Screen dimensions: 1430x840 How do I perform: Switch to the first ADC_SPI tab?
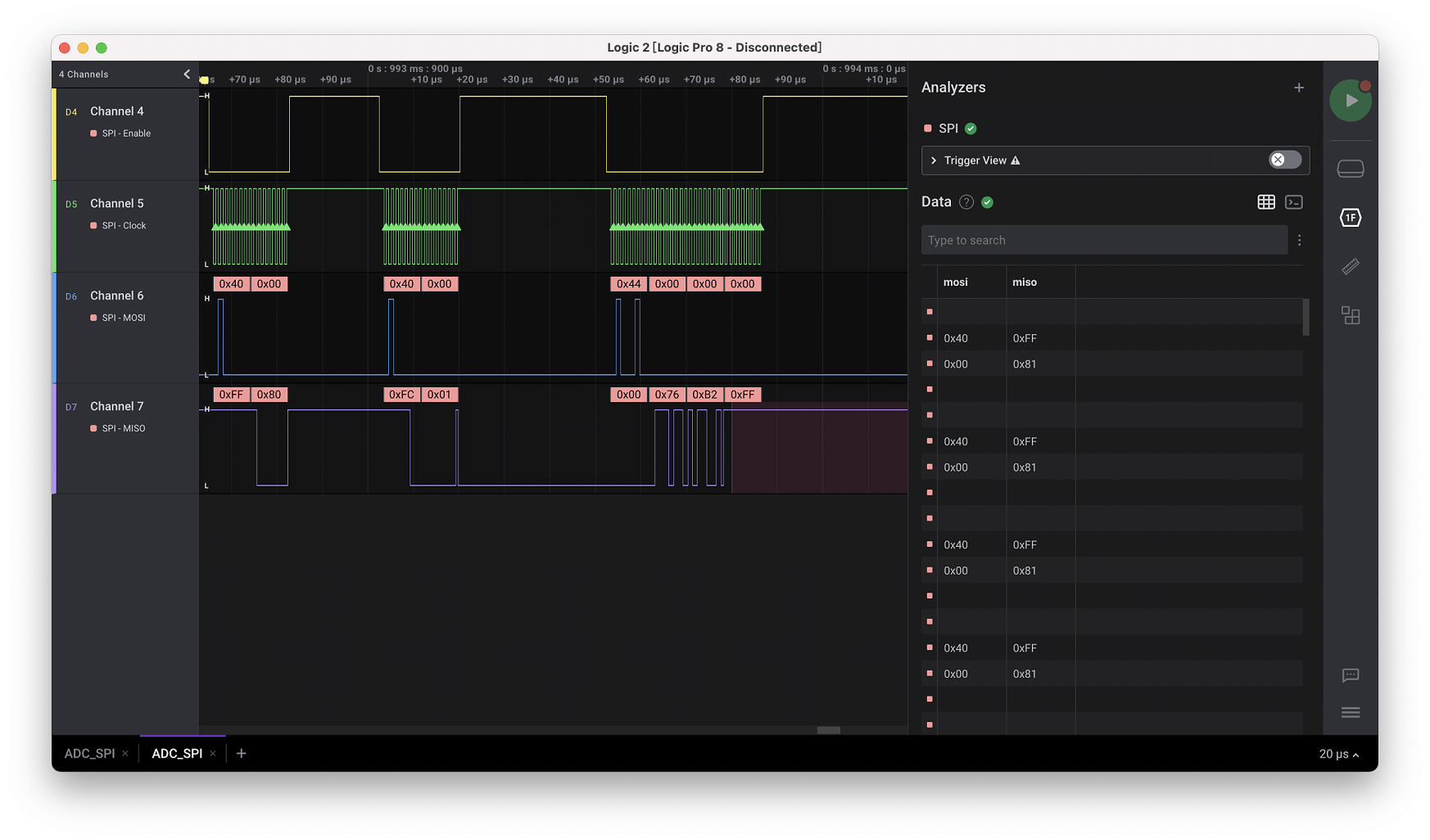89,753
